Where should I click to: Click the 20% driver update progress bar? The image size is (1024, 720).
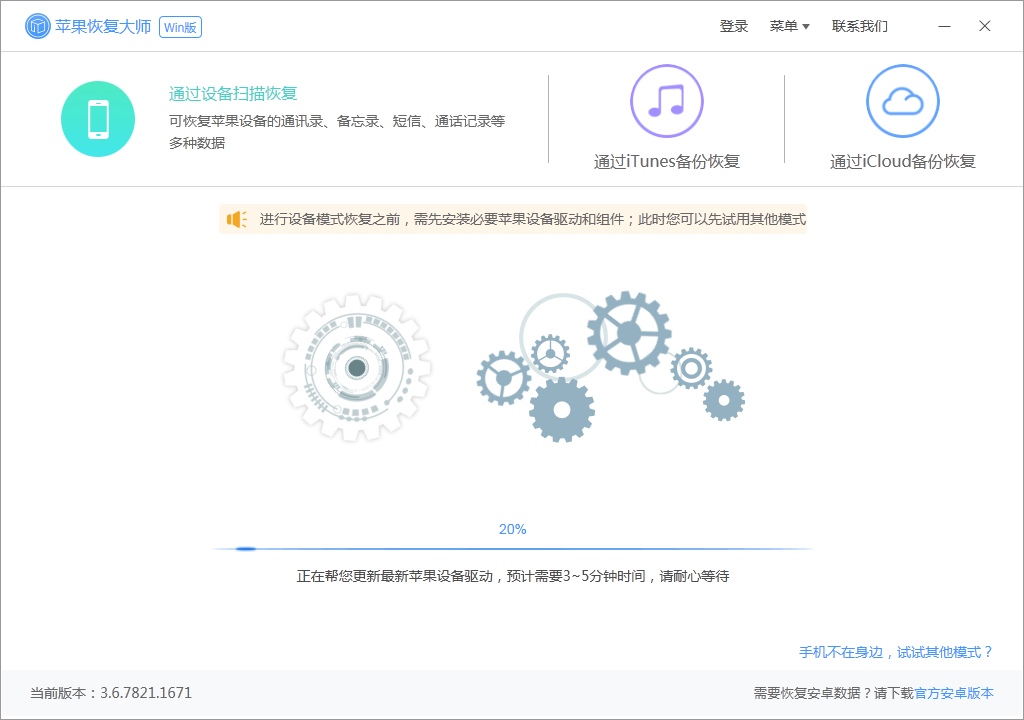(512, 546)
